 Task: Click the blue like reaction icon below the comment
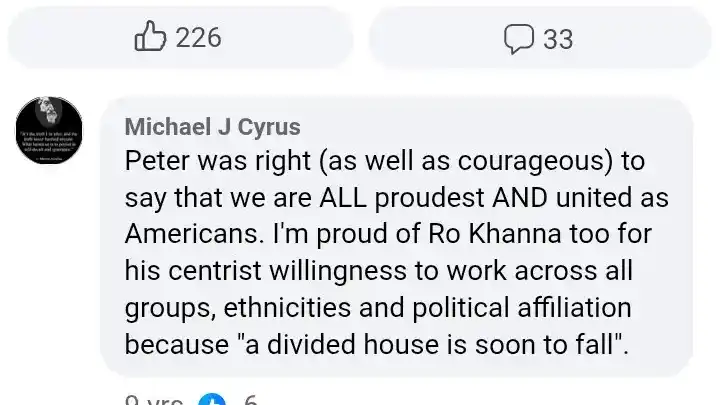pos(213,401)
